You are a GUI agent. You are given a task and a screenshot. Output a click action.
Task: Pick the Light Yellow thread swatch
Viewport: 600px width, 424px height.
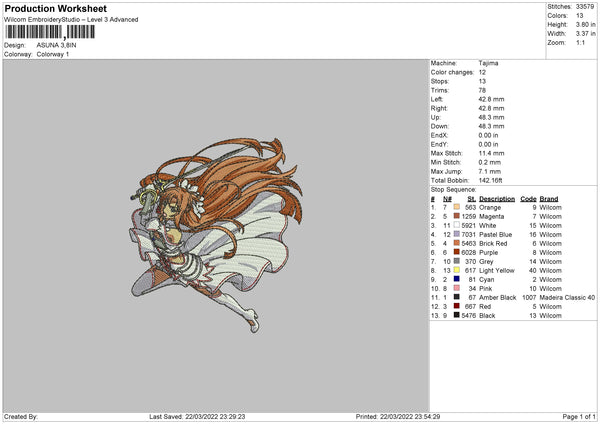pyautogui.click(x=457, y=270)
